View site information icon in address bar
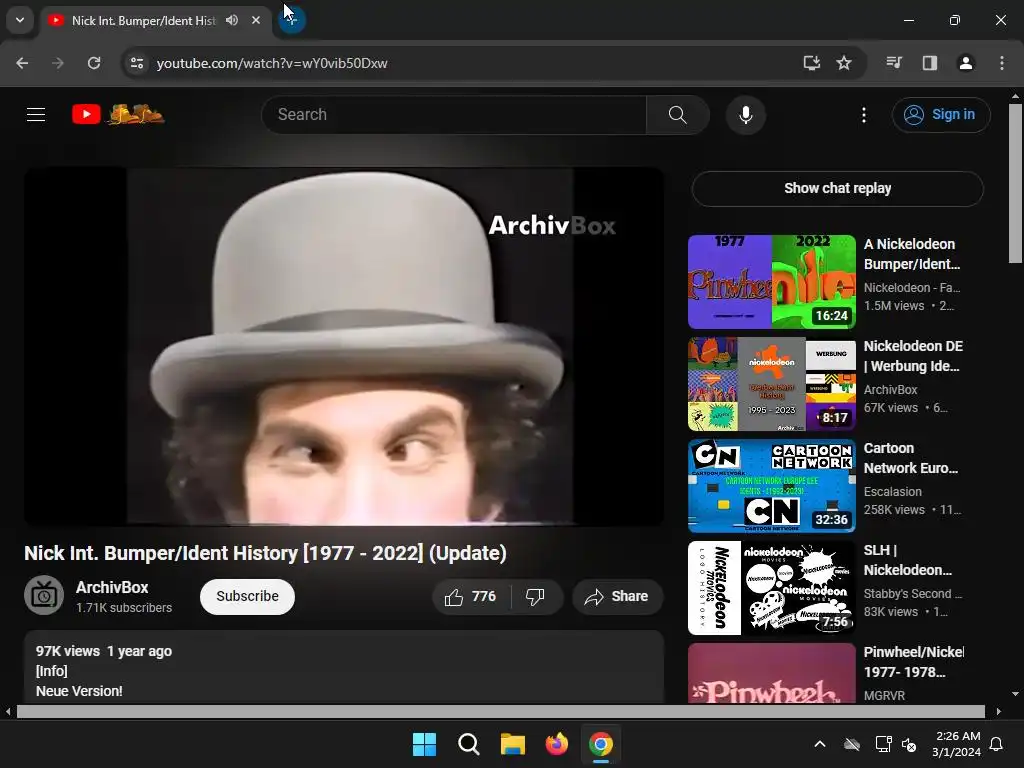The height and width of the screenshot is (768, 1024). pos(137,63)
